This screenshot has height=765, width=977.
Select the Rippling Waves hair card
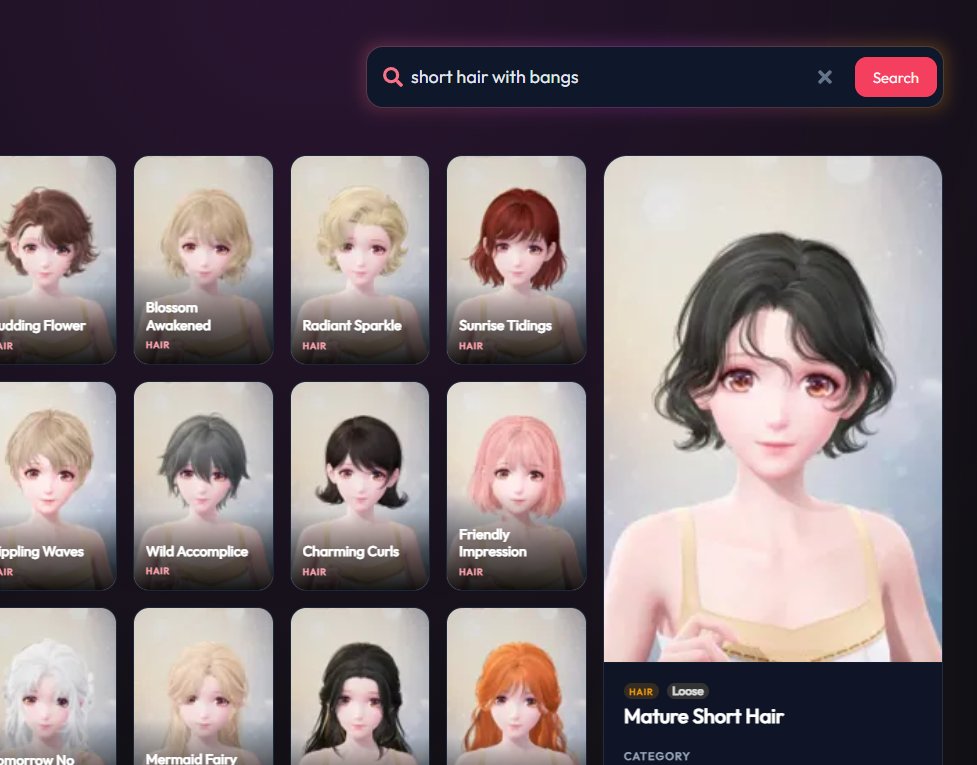click(x=57, y=486)
